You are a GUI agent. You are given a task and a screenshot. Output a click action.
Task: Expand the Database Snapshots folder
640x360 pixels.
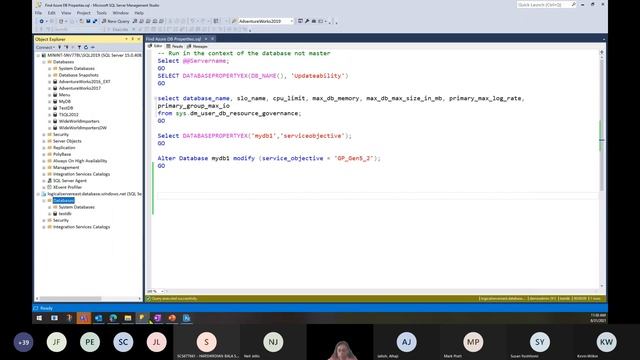click(49, 75)
